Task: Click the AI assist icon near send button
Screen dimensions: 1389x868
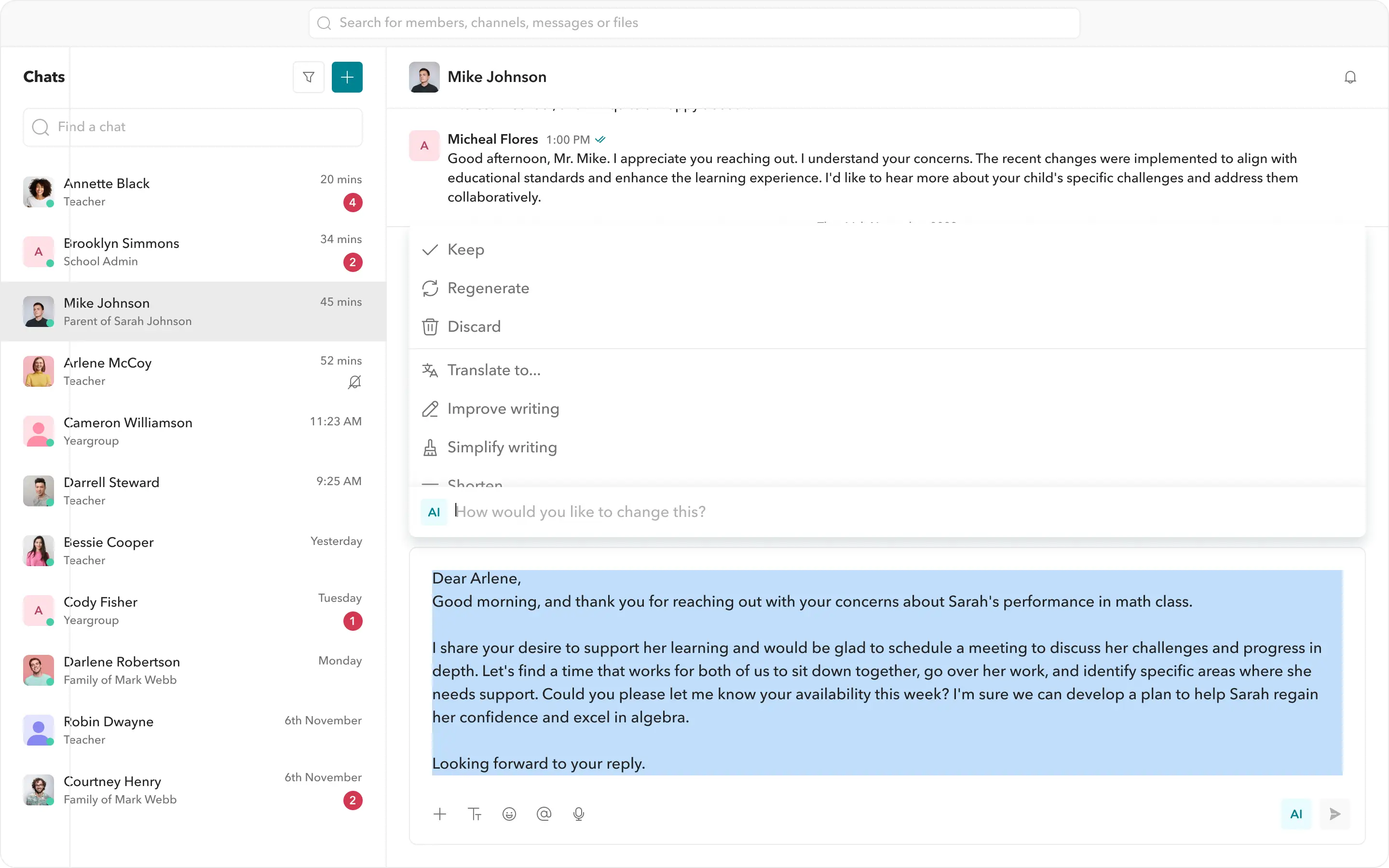Action: tap(1296, 814)
